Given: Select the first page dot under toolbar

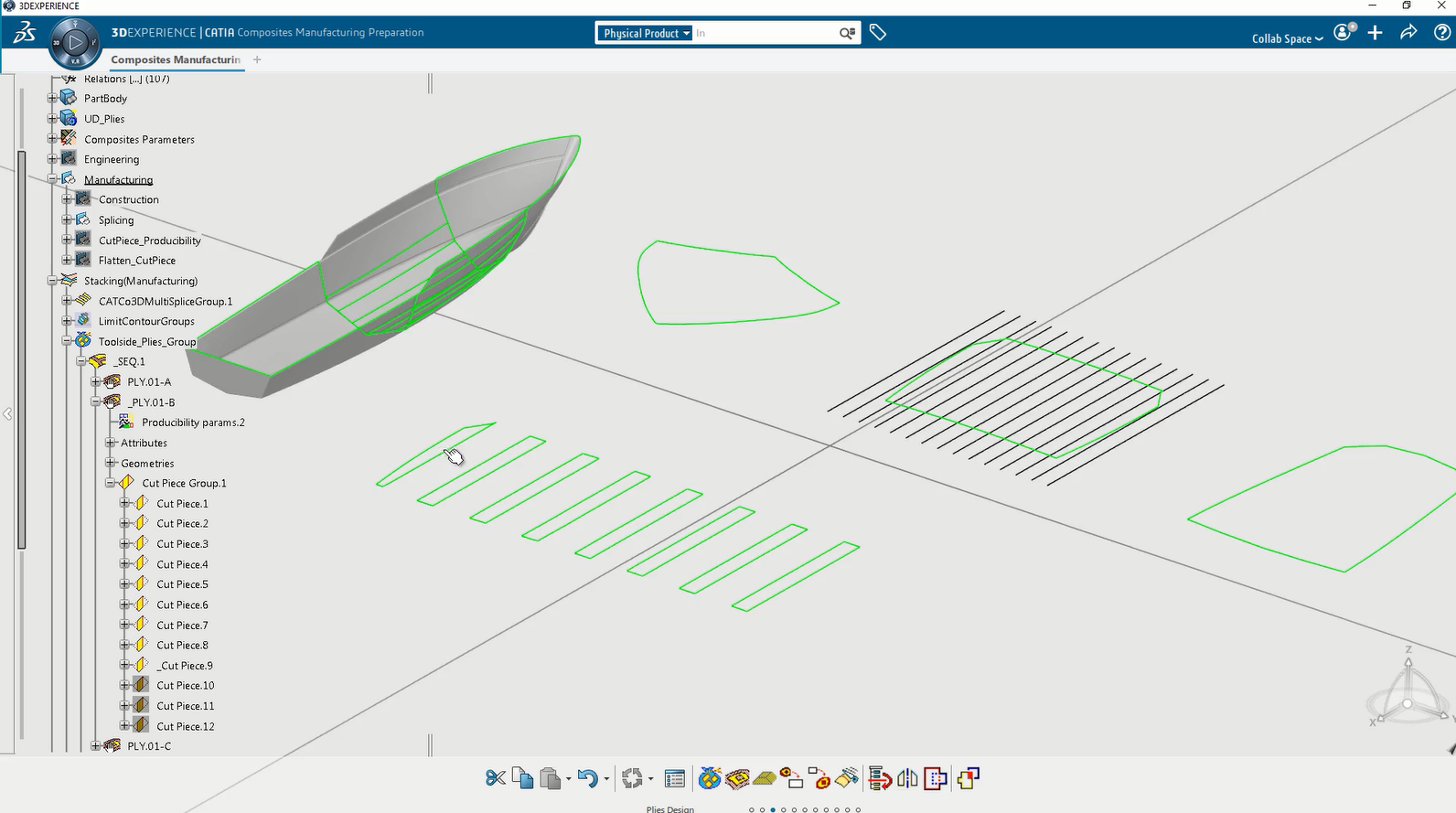Looking at the screenshot, I should [x=752, y=809].
